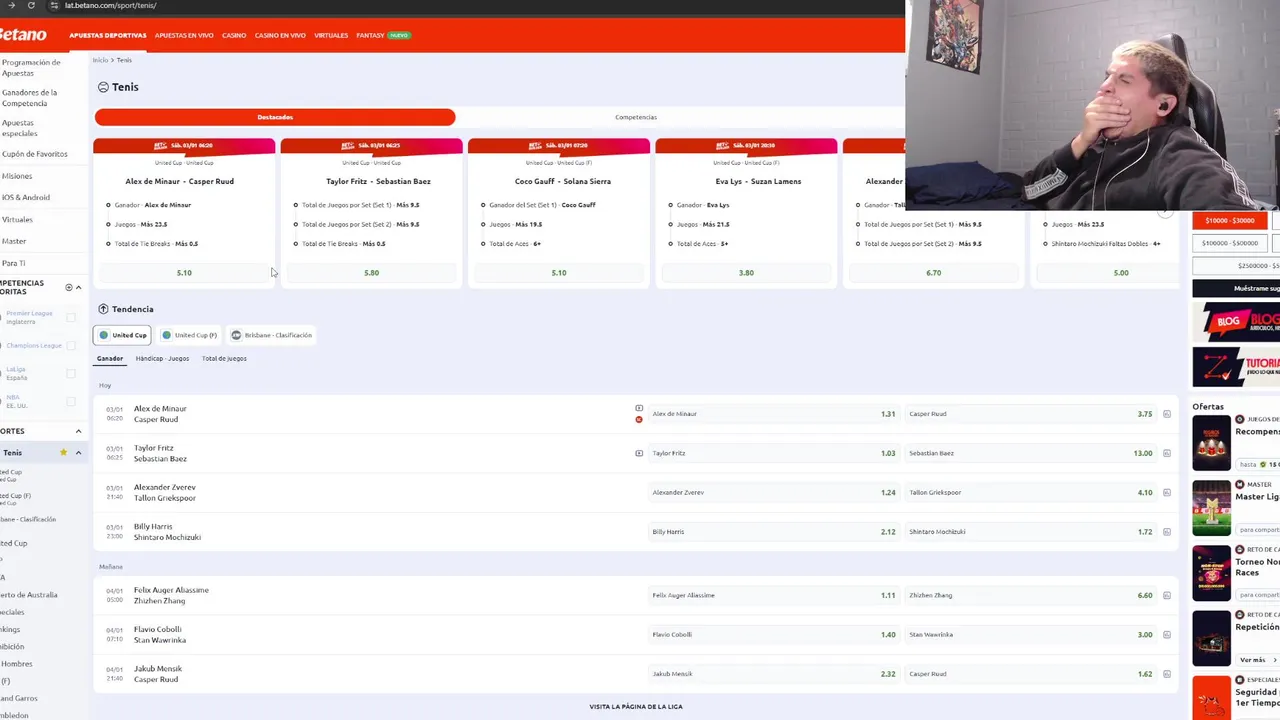The height and width of the screenshot is (720, 1280).
Task: Open live stream icon for Alex de Minaur match
Action: coord(639,408)
